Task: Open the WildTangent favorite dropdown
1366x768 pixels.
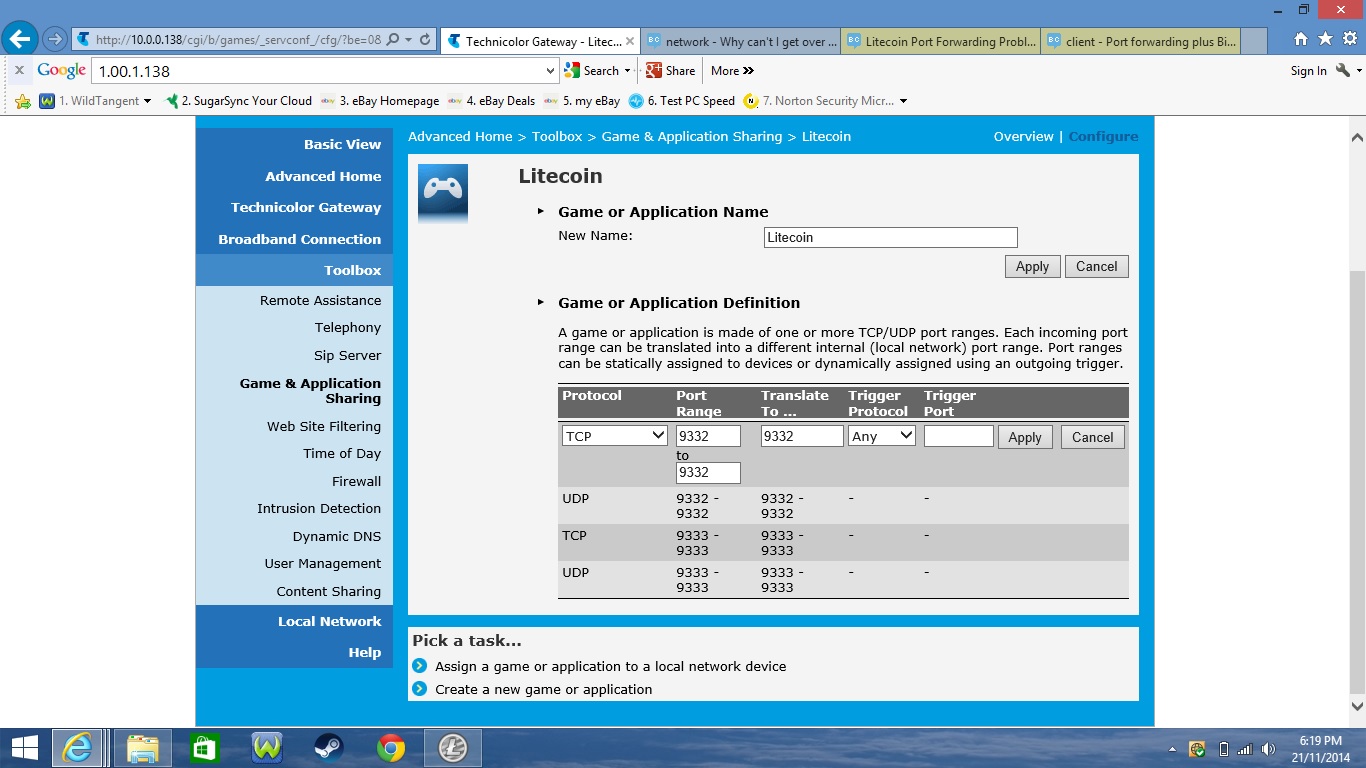Action: [148, 101]
